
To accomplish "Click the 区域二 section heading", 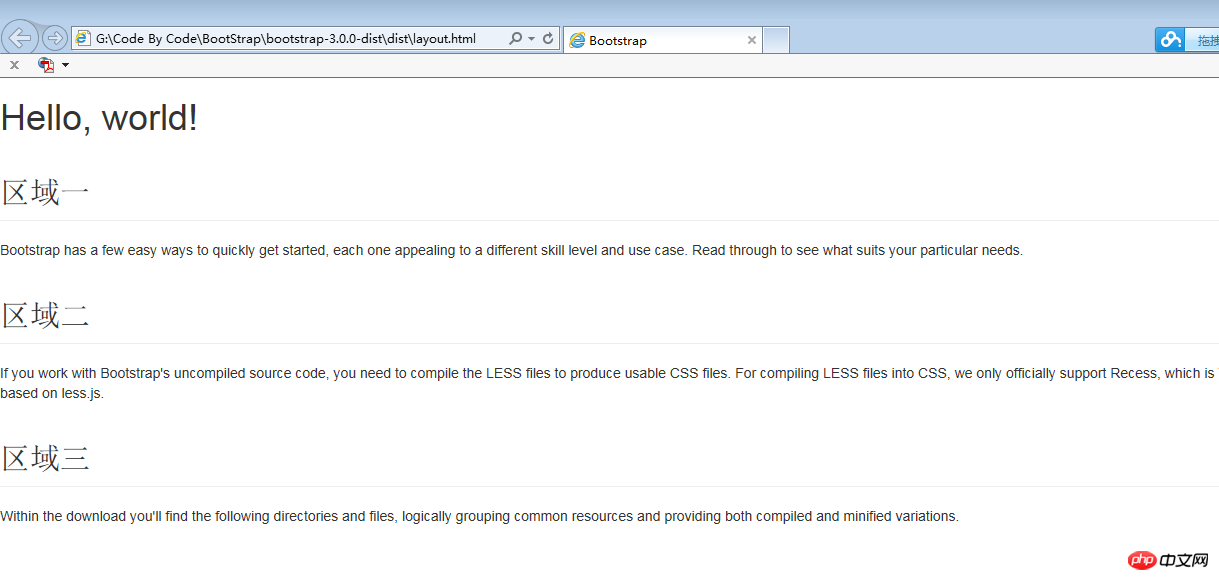I will (x=46, y=316).
